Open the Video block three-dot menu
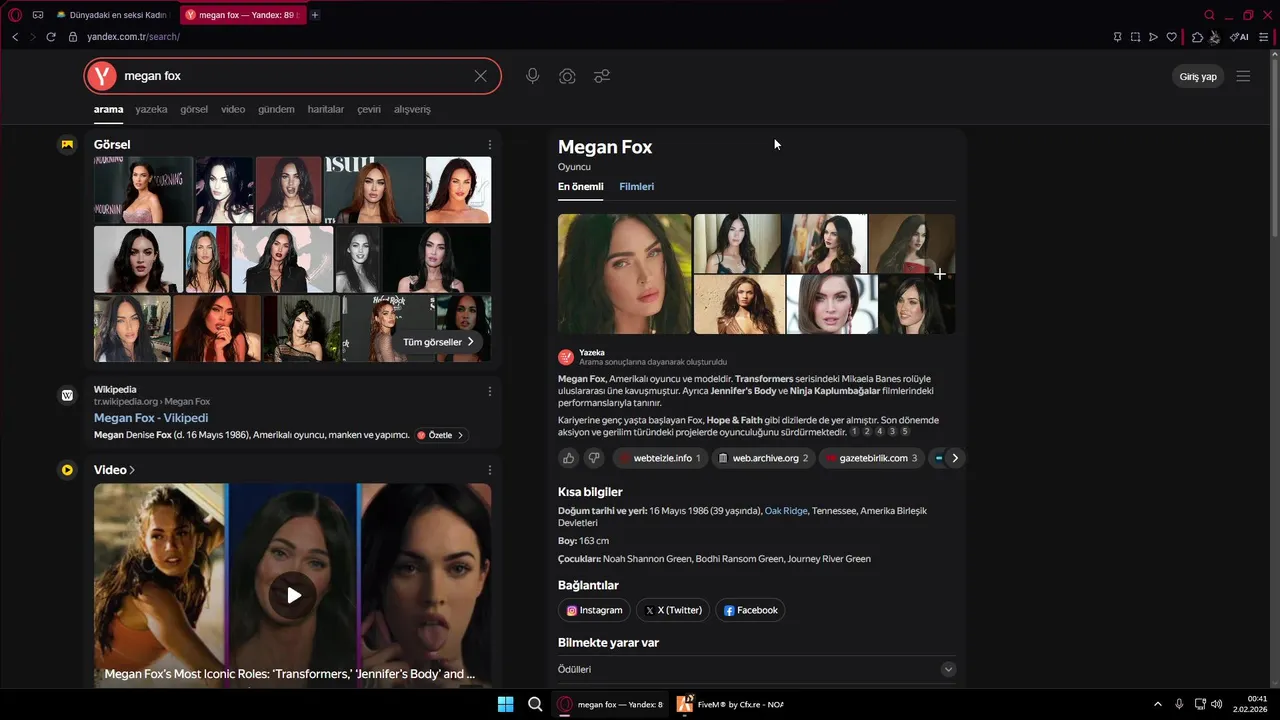Image resolution: width=1280 pixels, height=720 pixels. [x=489, y=470]
